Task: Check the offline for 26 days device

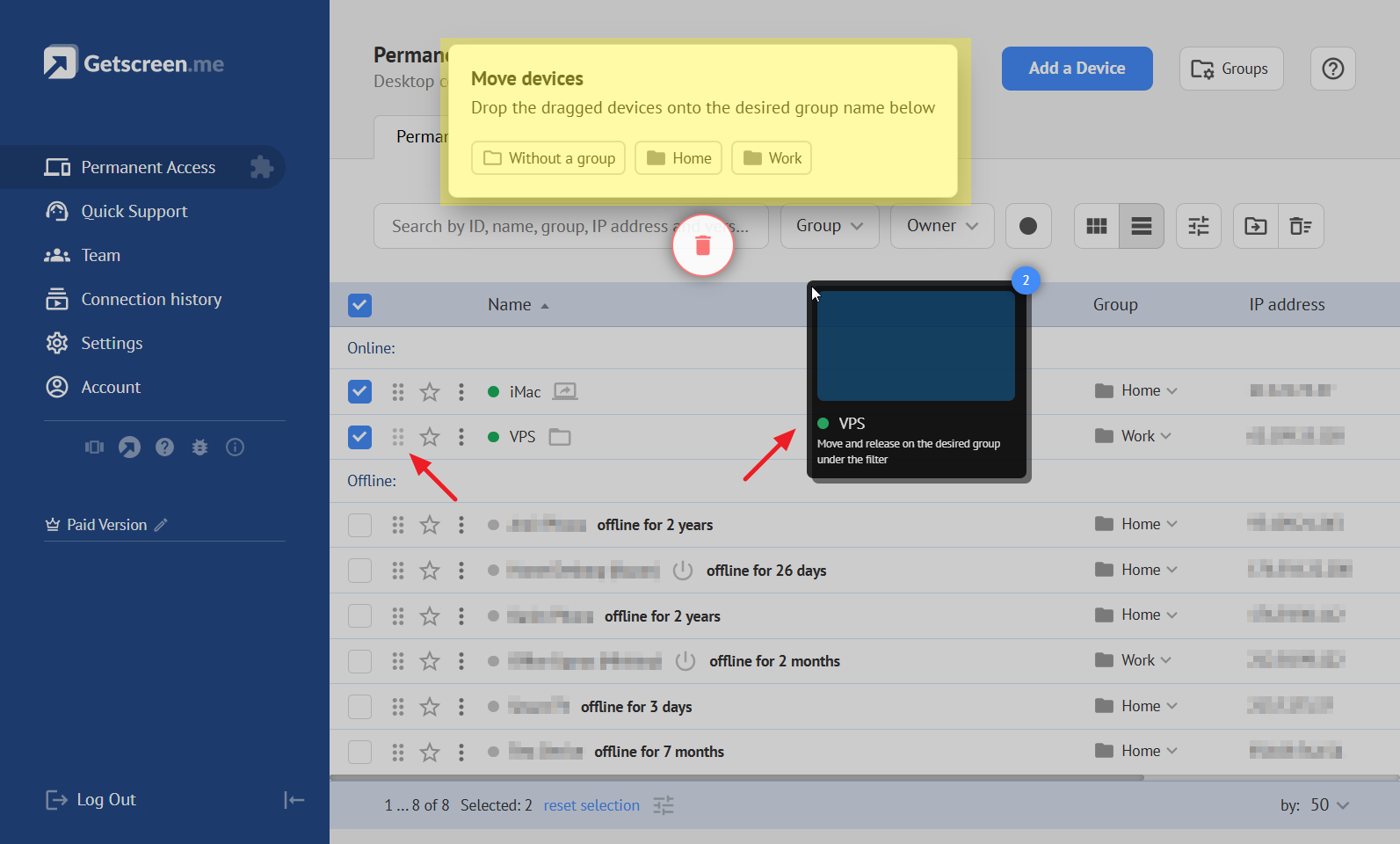Action: pyautogui.click(x=359, y=571)
